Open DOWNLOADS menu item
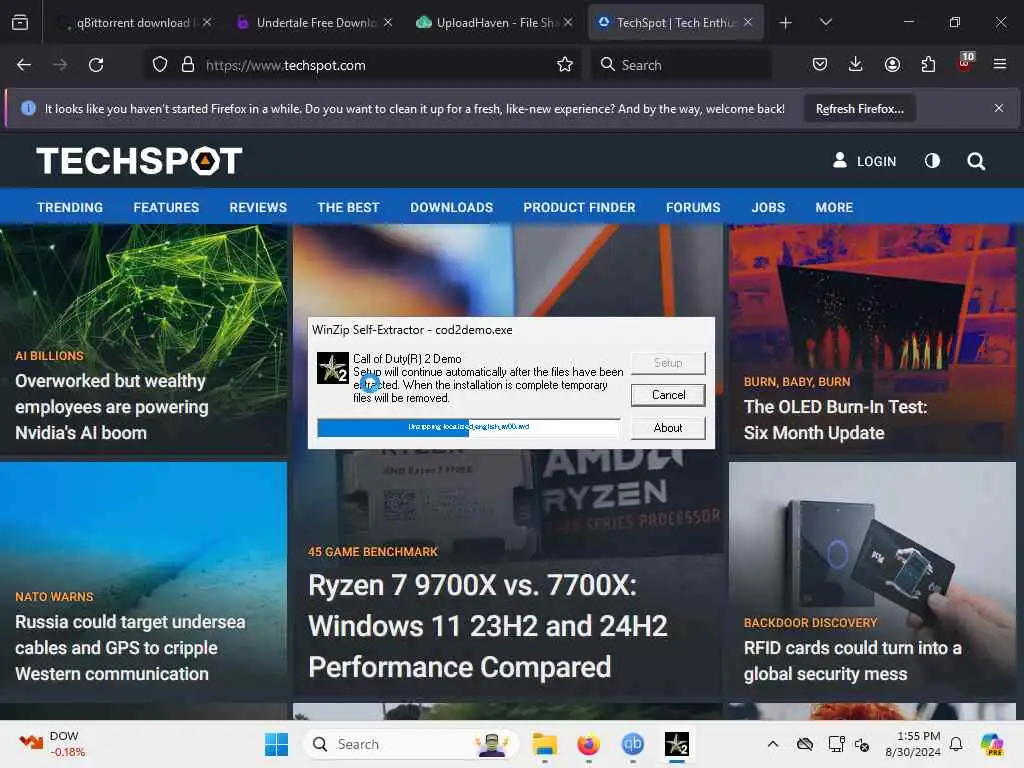 point(451,208)
